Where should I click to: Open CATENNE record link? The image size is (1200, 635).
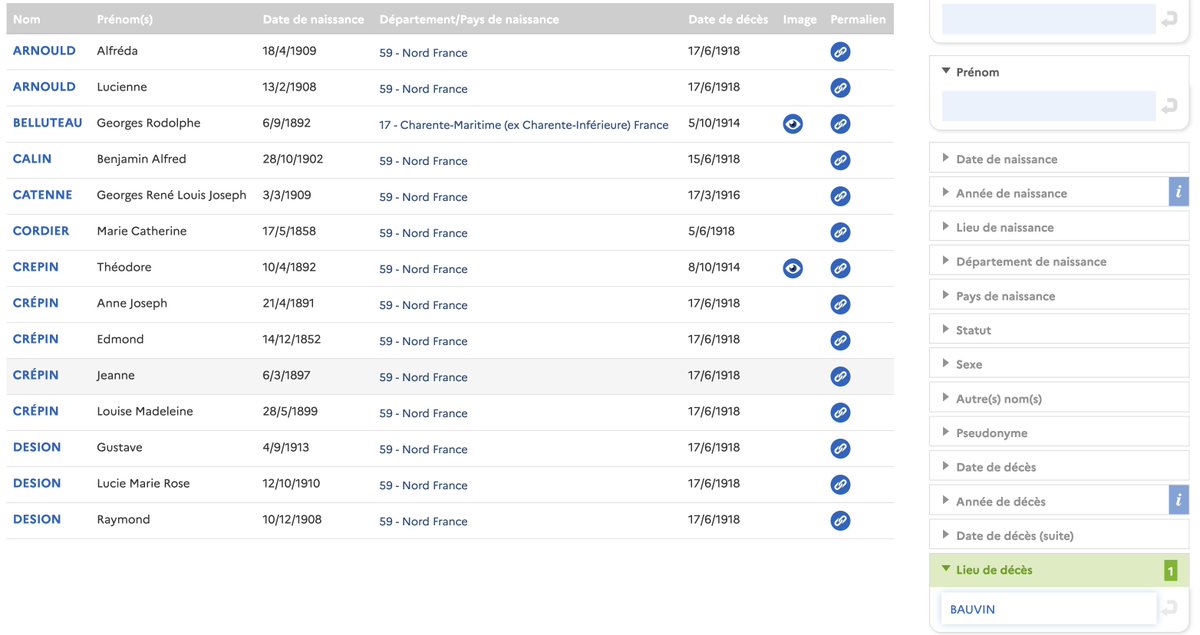click(42, 195)
